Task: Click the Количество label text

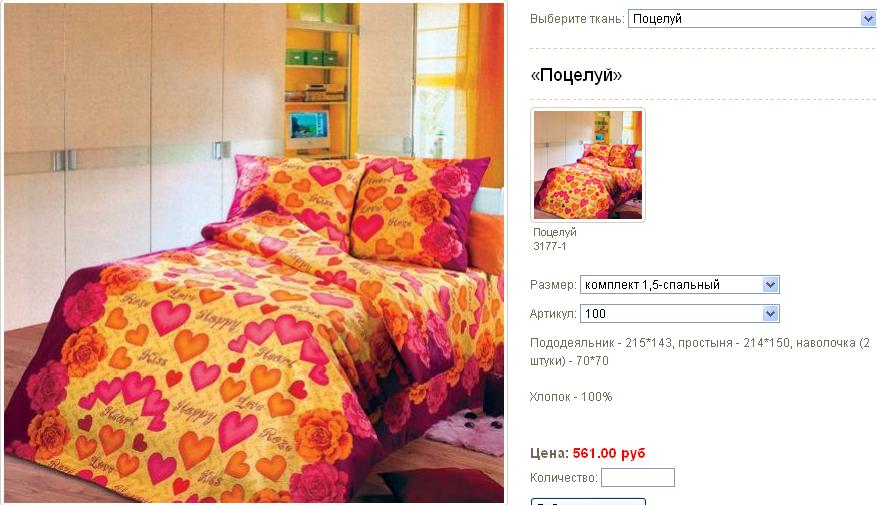Action: (x=564, y=478)
